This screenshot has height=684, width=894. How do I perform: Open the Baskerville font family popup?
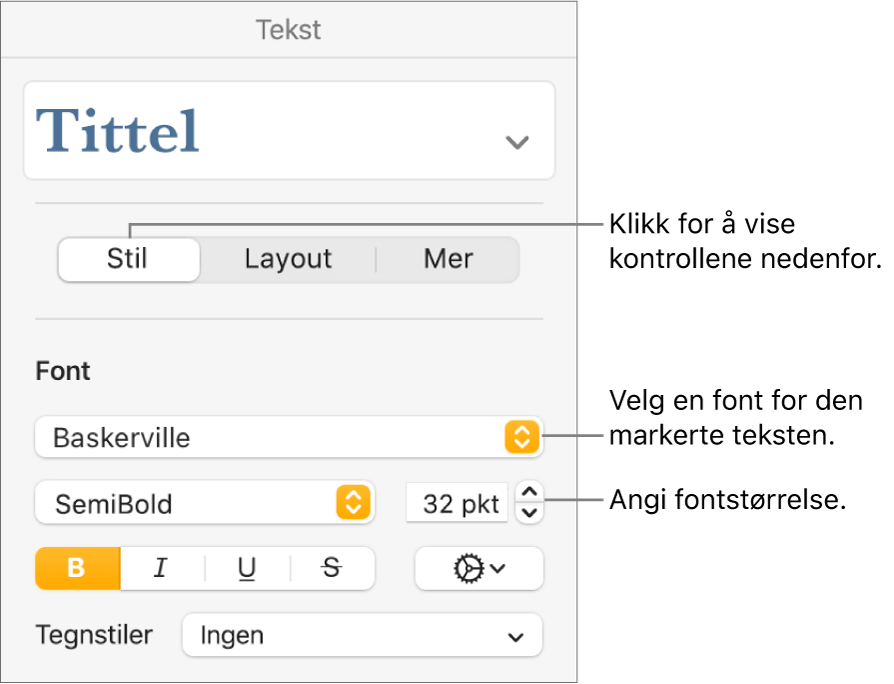pyautogui.click(x=289, y=437)
